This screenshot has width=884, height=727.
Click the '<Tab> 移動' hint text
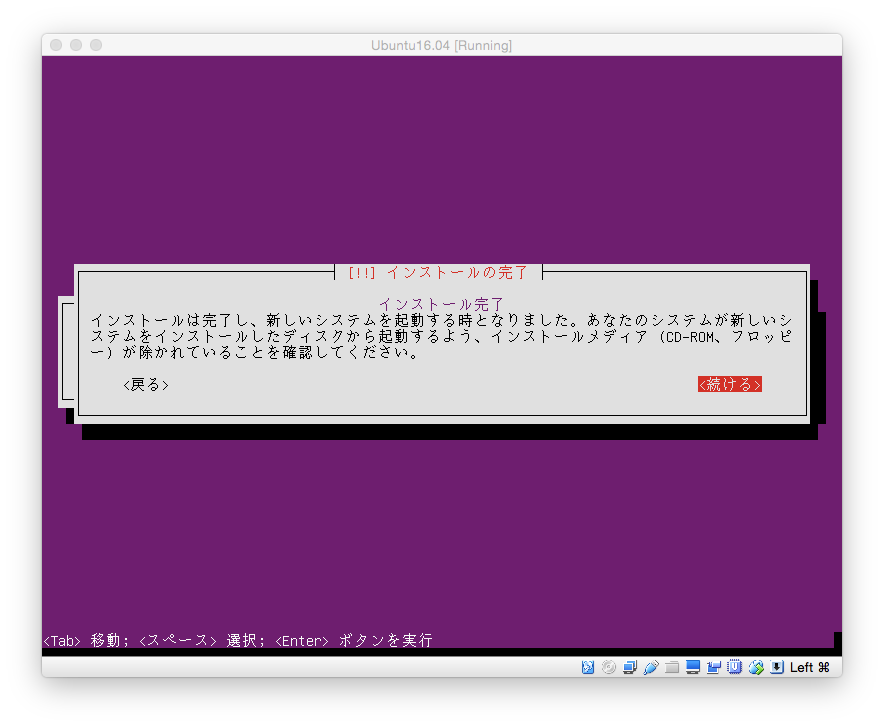82,641
